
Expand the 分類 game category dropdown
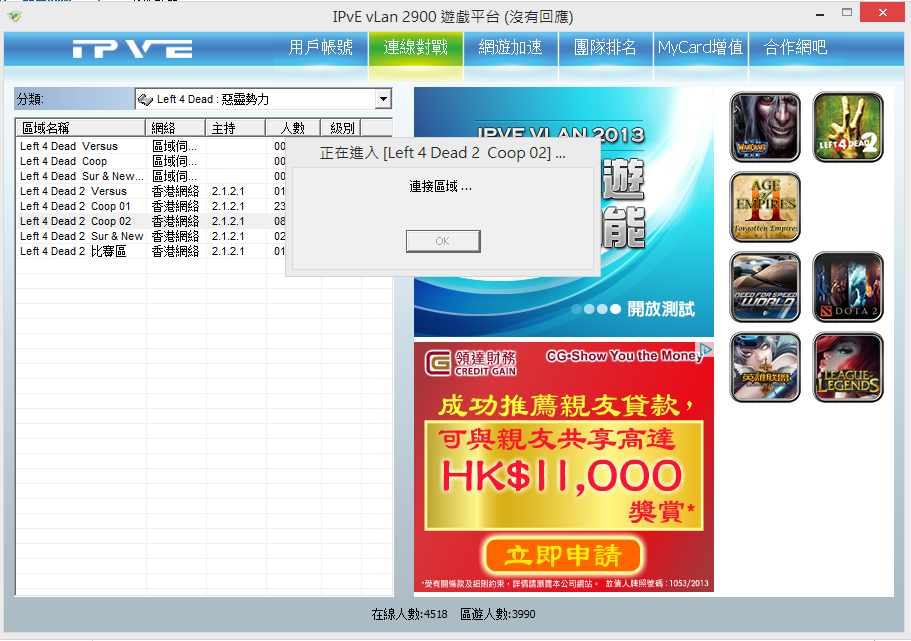click(383, 99)
